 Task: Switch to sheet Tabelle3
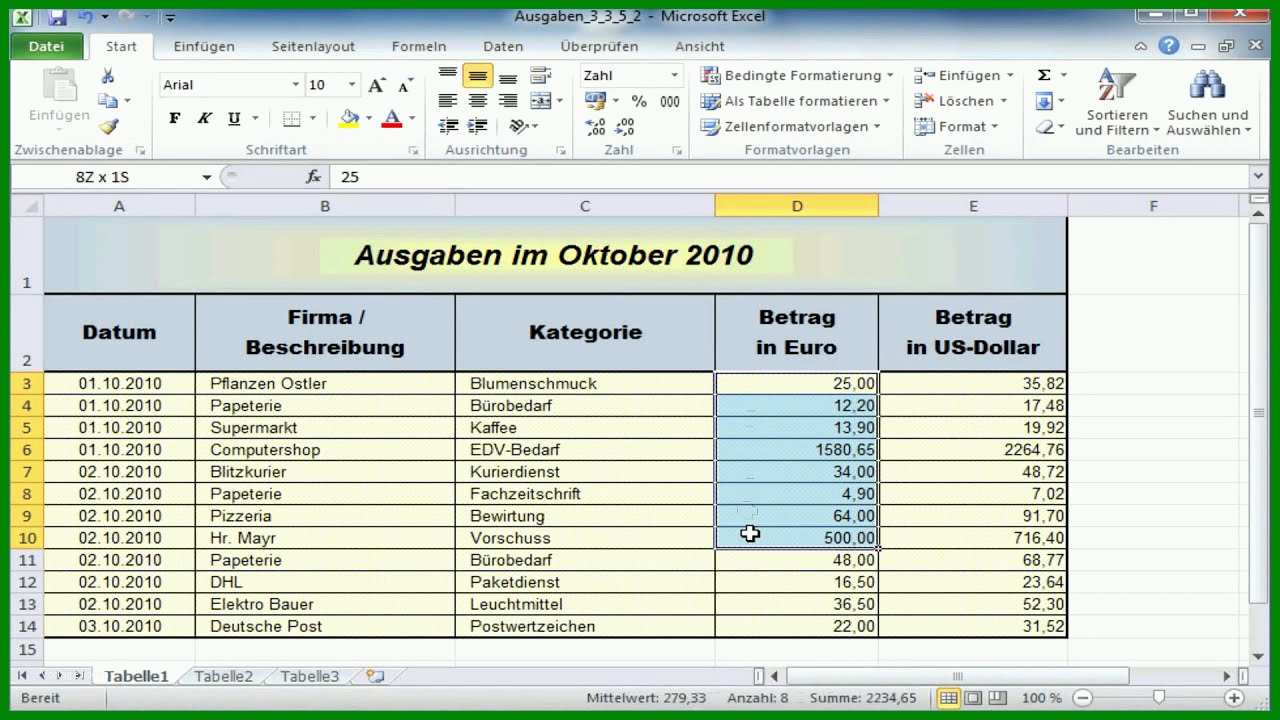pyautogui.click(x=310, y=677)
